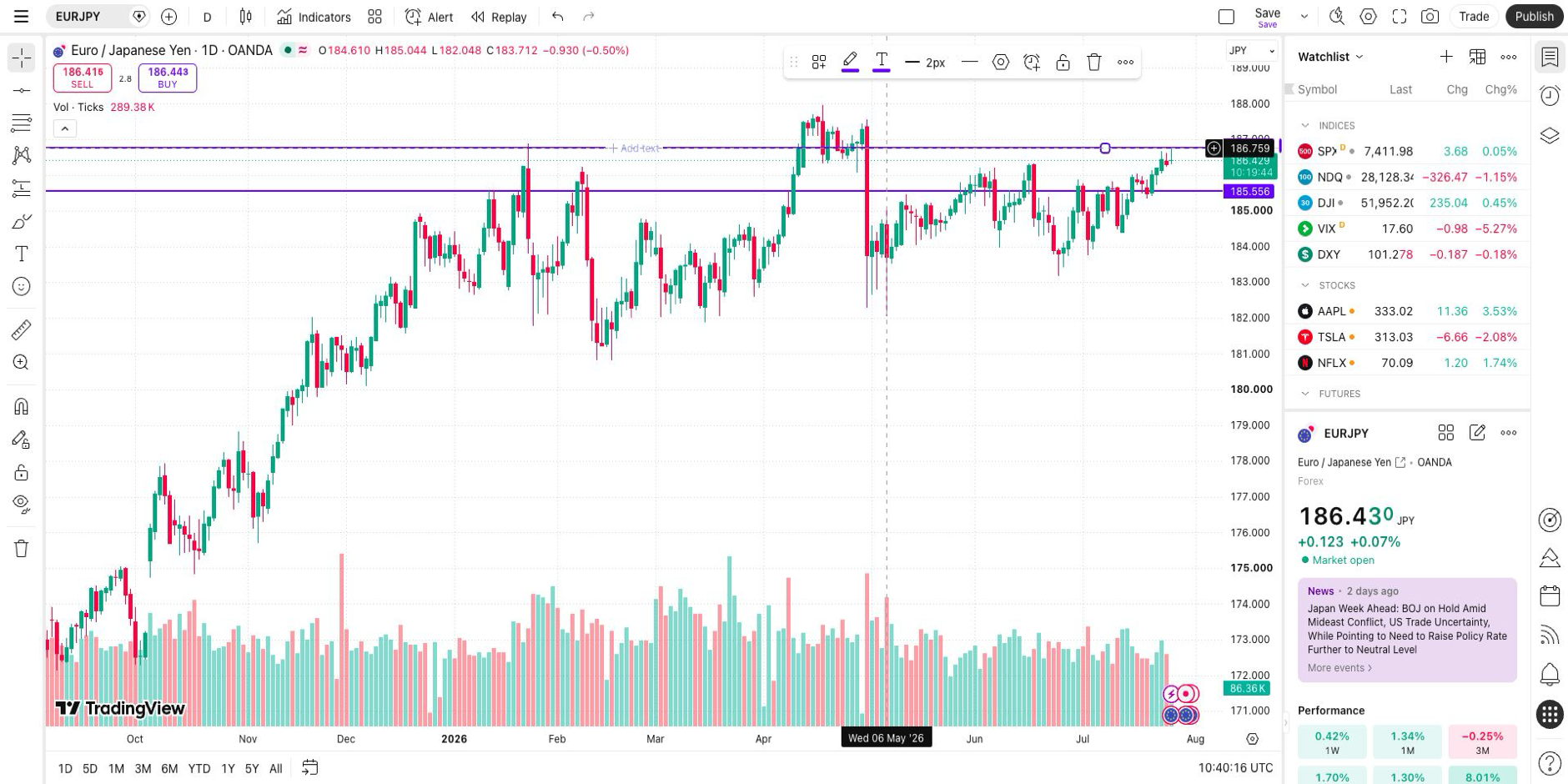1568x784 pixels.
Task: Expand the FUTURES watchlist section
Action: coord(1305,394)
